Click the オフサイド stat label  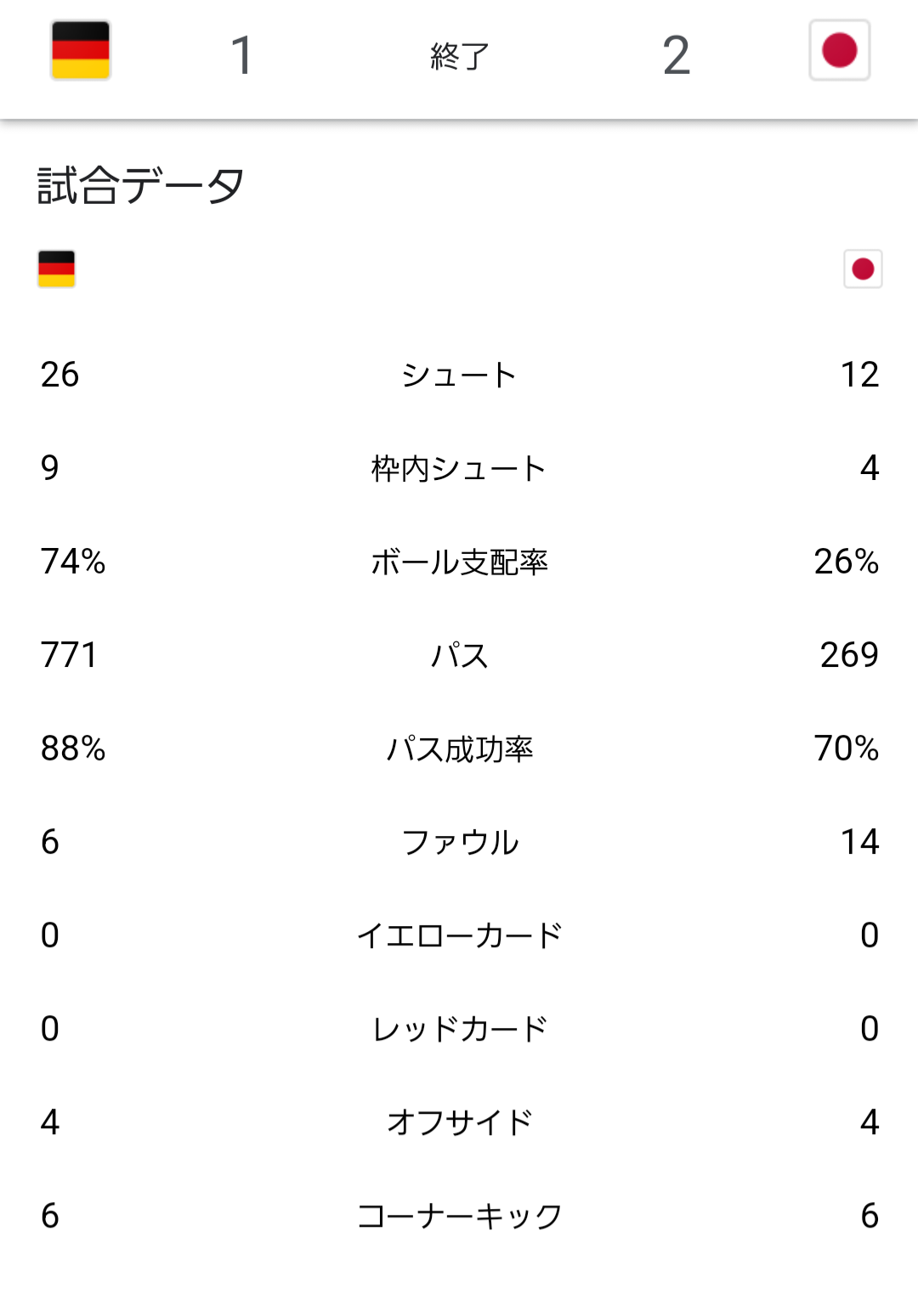click(459, 1122)
